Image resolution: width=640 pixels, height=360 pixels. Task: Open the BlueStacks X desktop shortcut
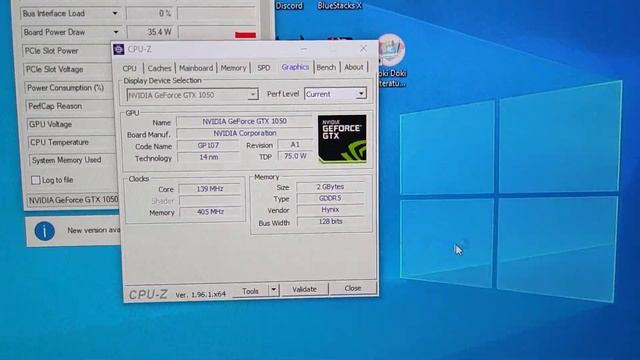point(340,6)
